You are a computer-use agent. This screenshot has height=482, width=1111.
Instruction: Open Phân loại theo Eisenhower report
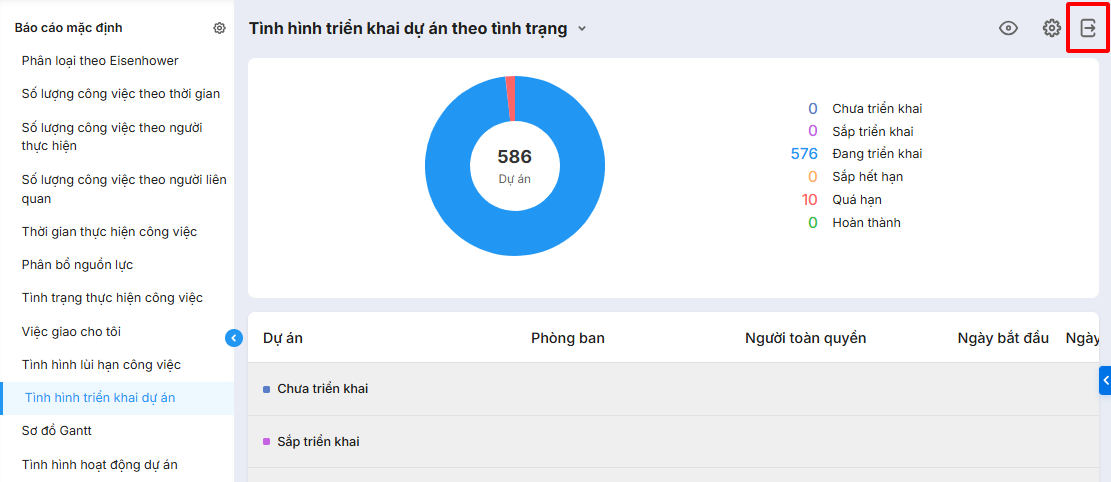[x=100, y=61]
